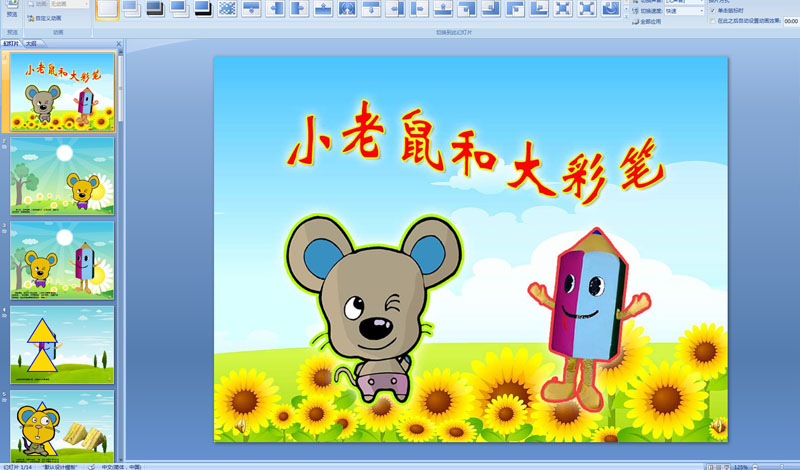
Task: Open 自定义动画 custom animation pane
Action: tap(44, 18)
